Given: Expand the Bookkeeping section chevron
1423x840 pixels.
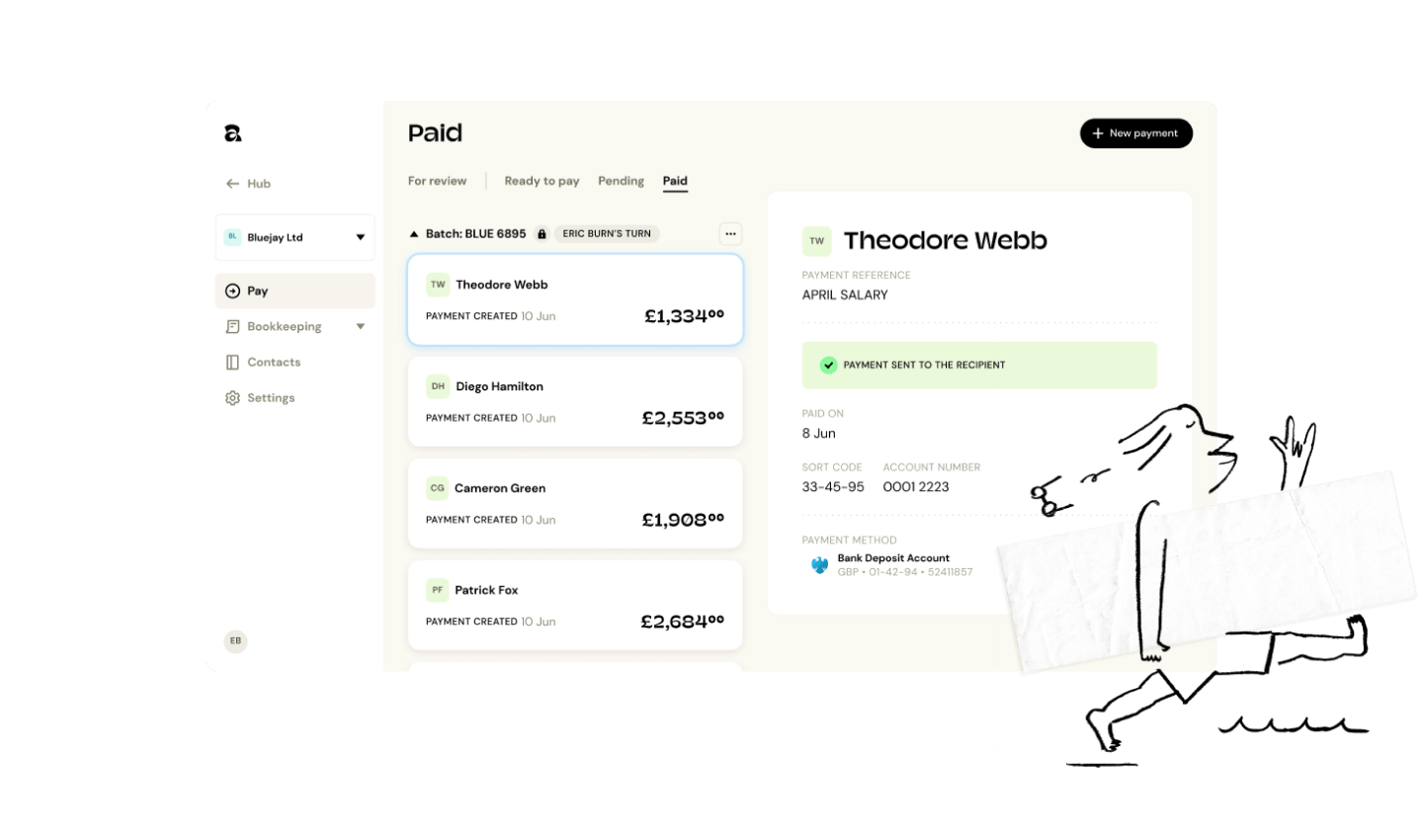Looking at the screenshot, I should 360,326.
